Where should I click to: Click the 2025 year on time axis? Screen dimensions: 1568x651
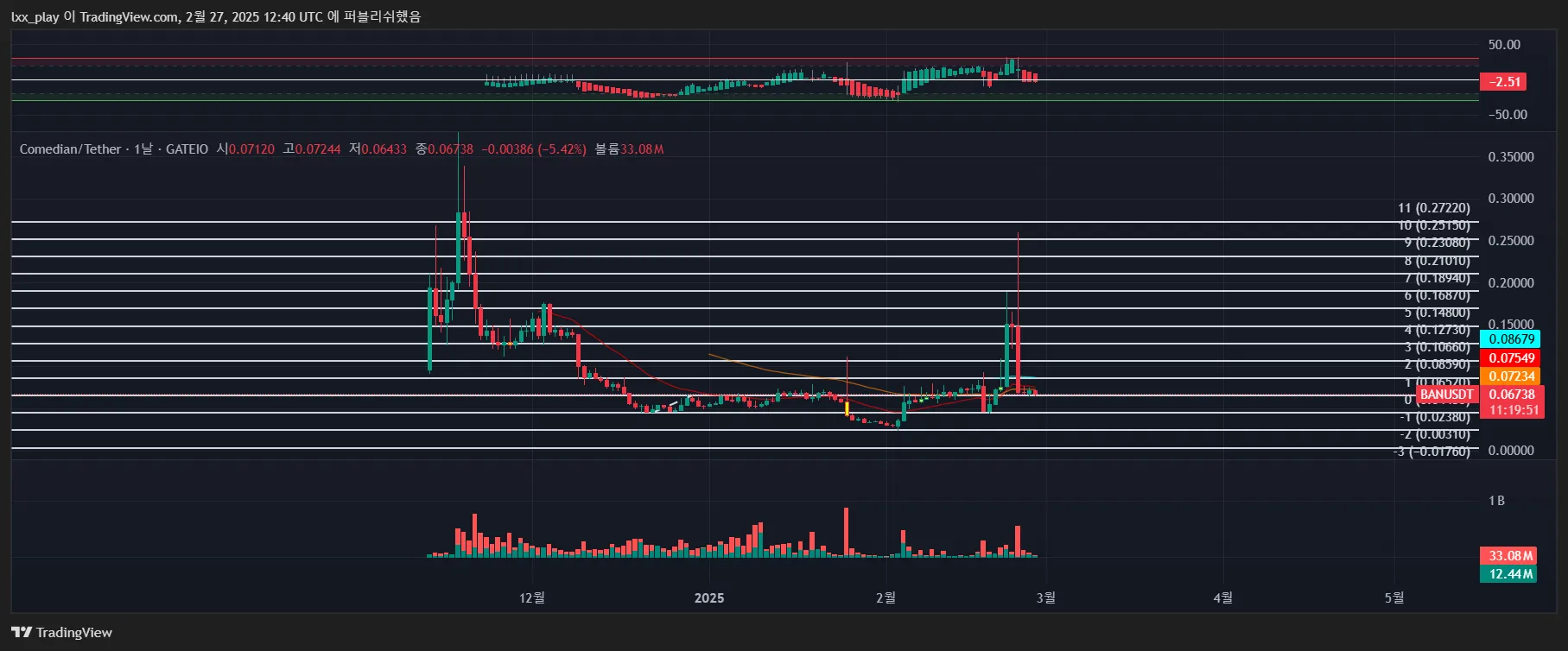click(709, 597)
